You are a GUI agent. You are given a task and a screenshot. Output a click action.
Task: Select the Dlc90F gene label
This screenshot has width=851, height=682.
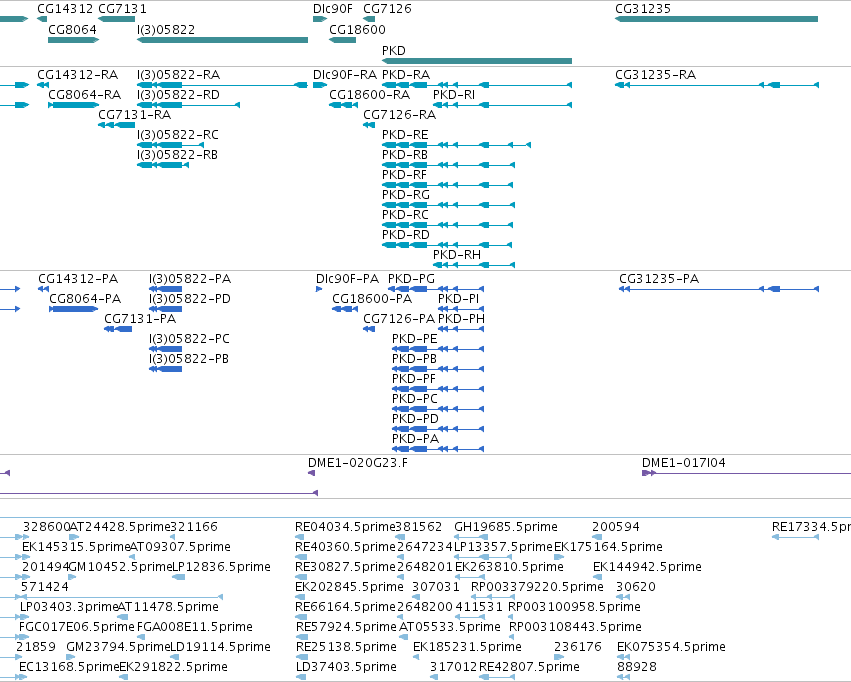[x=333, y=9]
